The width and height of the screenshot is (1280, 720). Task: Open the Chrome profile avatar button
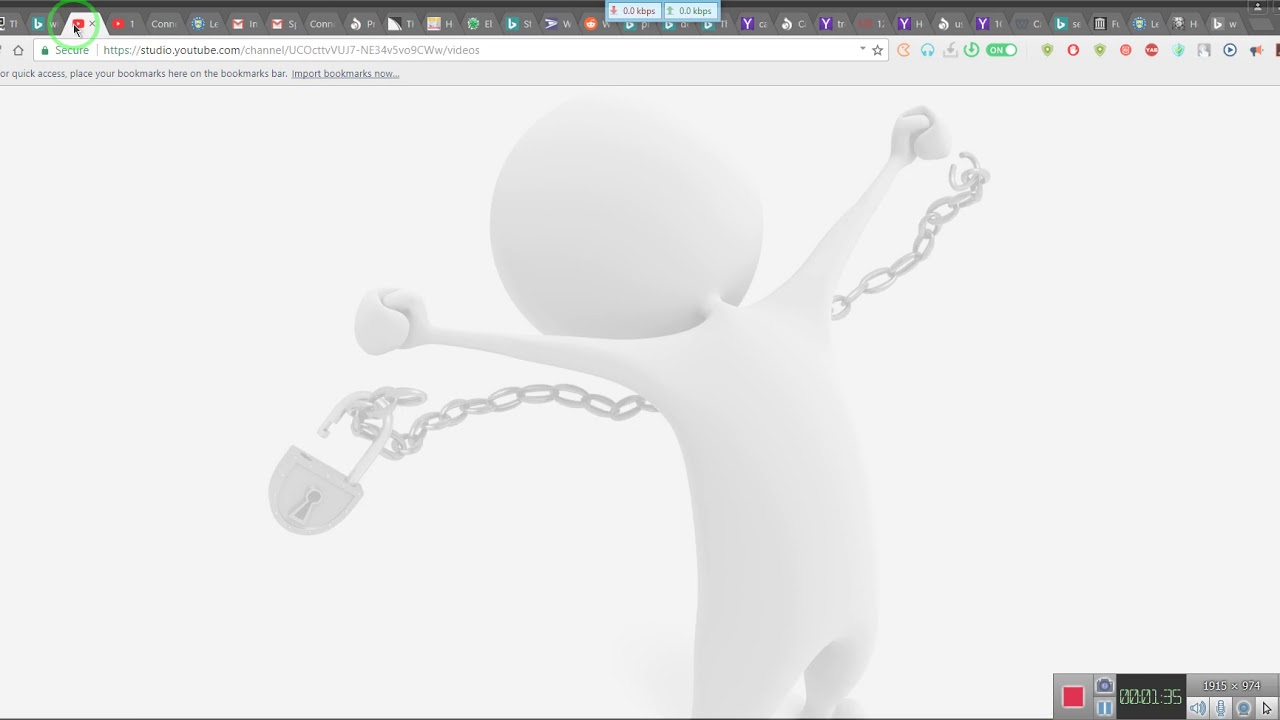point(1258,7)
